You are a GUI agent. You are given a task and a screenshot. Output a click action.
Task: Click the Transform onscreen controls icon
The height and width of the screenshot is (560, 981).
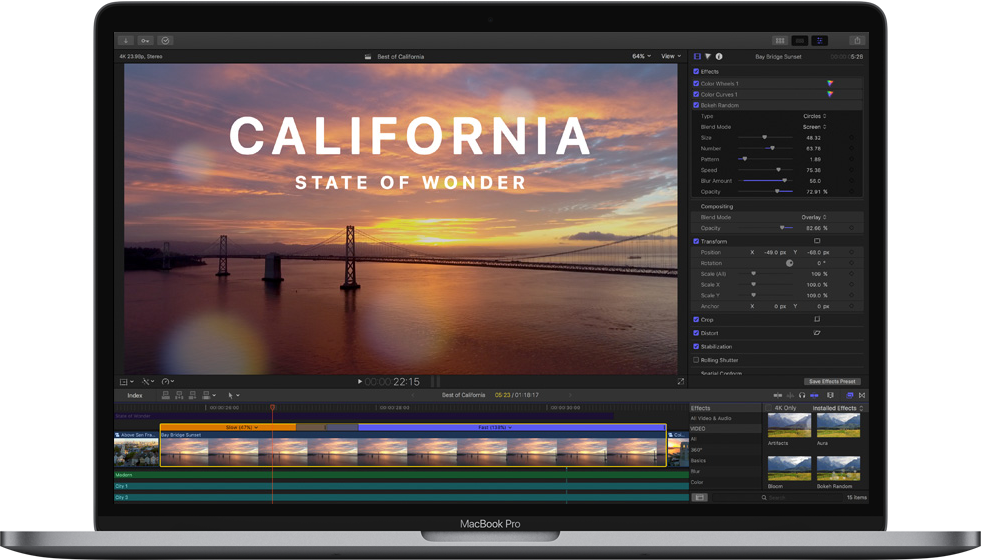coord(817,241)
